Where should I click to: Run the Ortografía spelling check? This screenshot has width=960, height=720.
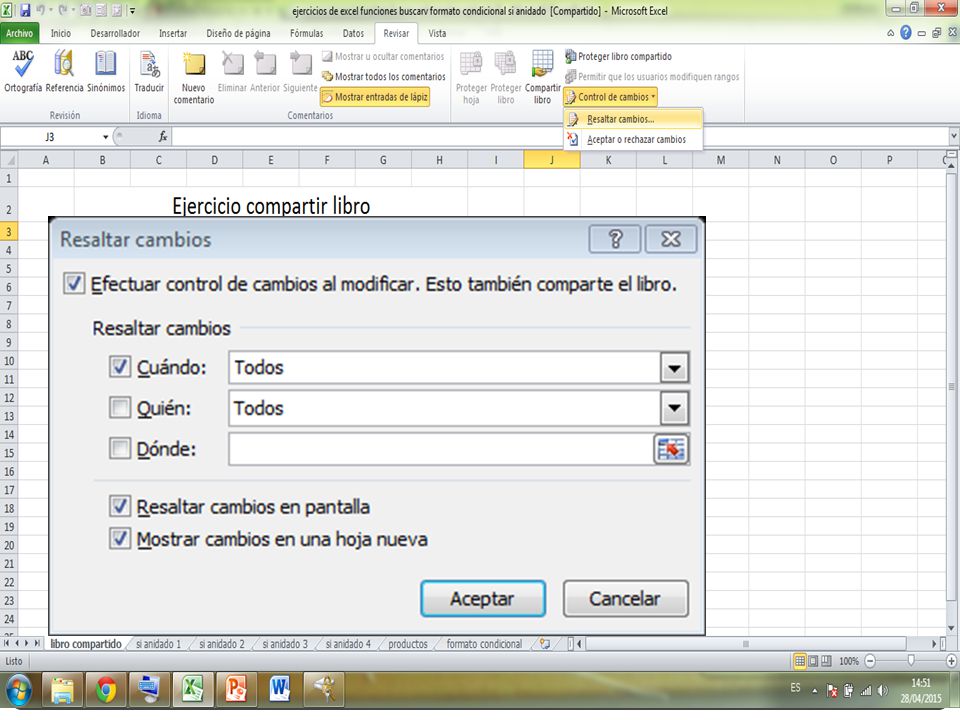[x=23, y=71]
